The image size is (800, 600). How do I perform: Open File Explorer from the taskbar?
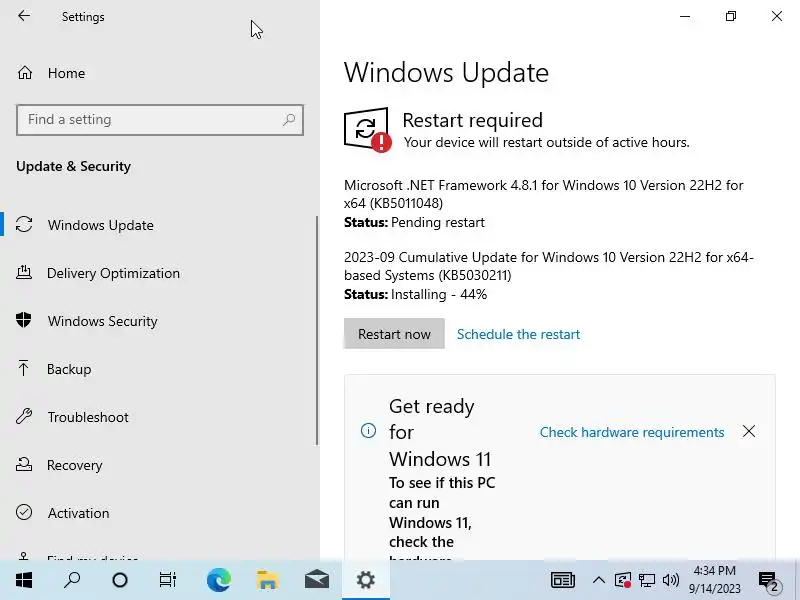tap(267, 580)
